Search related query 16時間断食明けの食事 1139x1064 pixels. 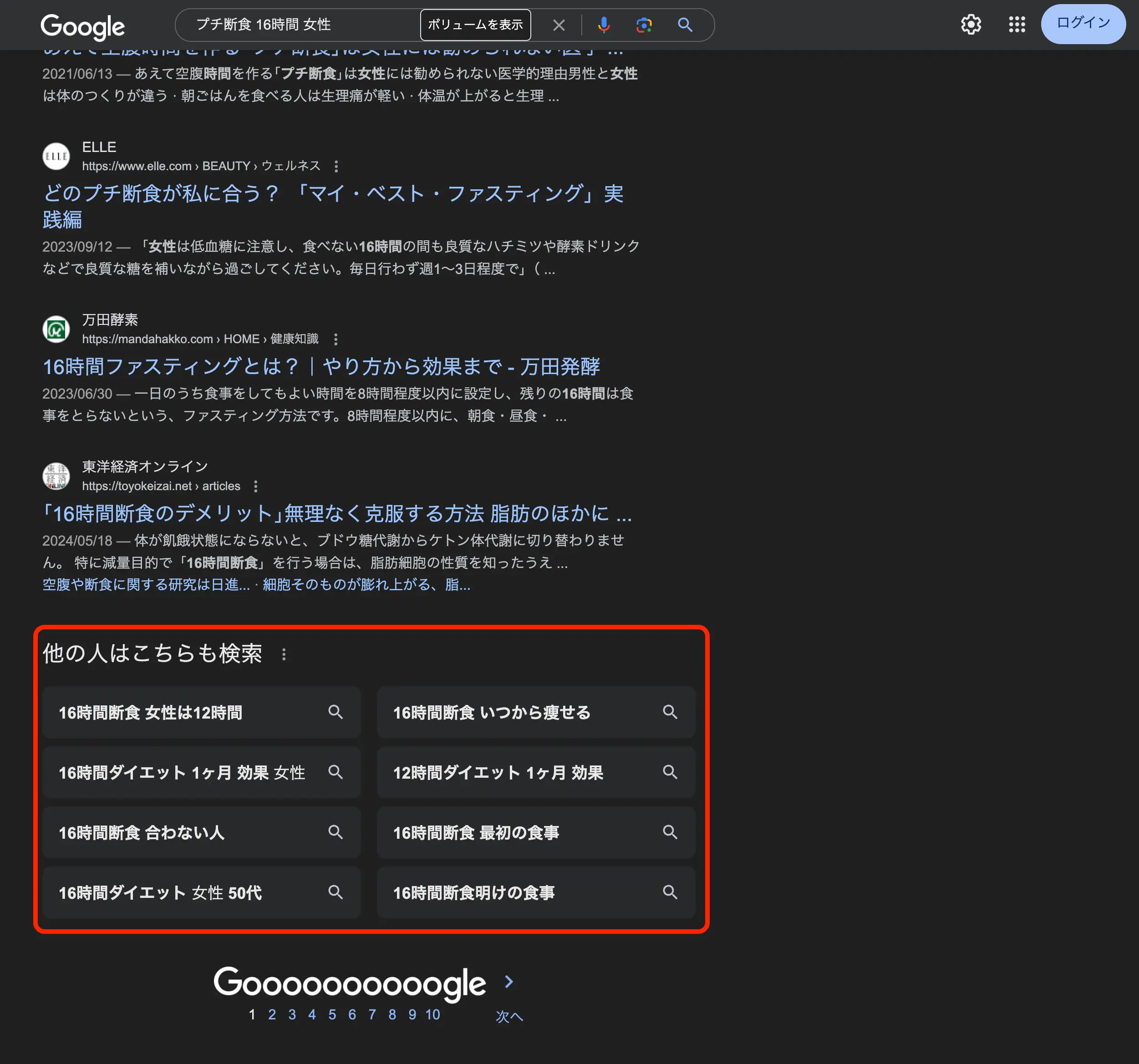pyautogui.click(x=536, y=893)
